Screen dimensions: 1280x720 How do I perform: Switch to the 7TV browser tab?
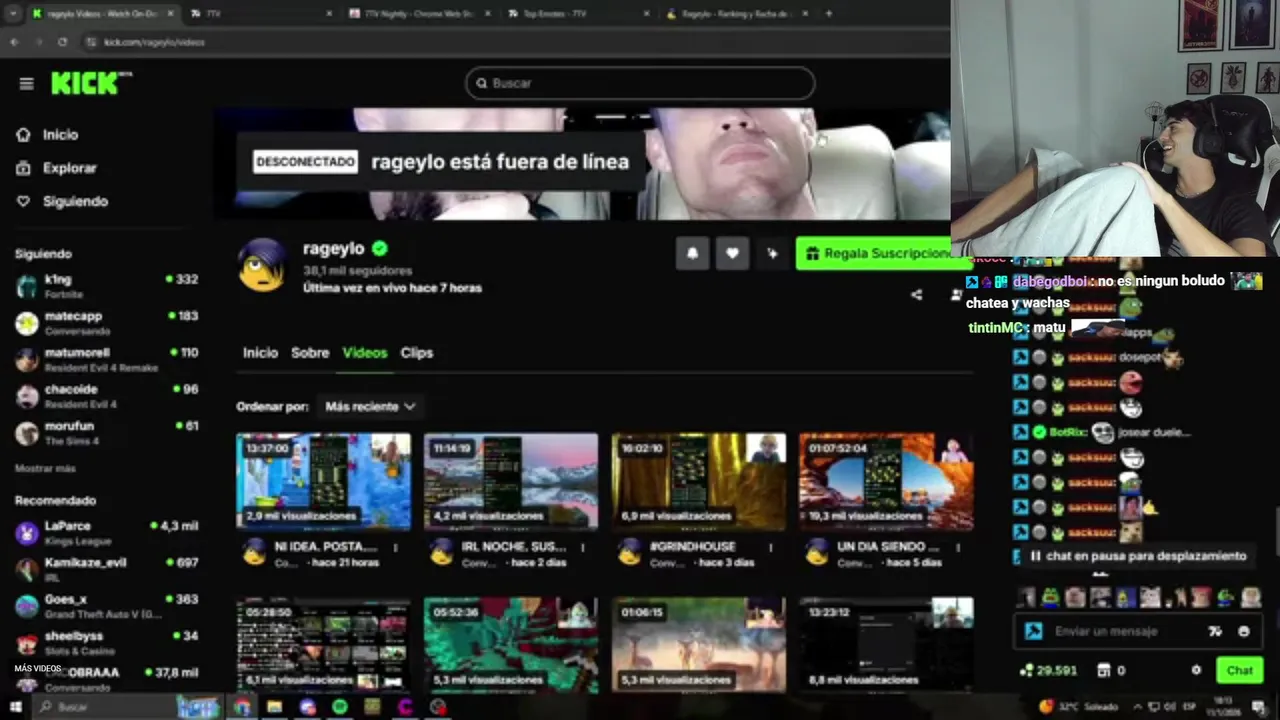coord(258,14)
